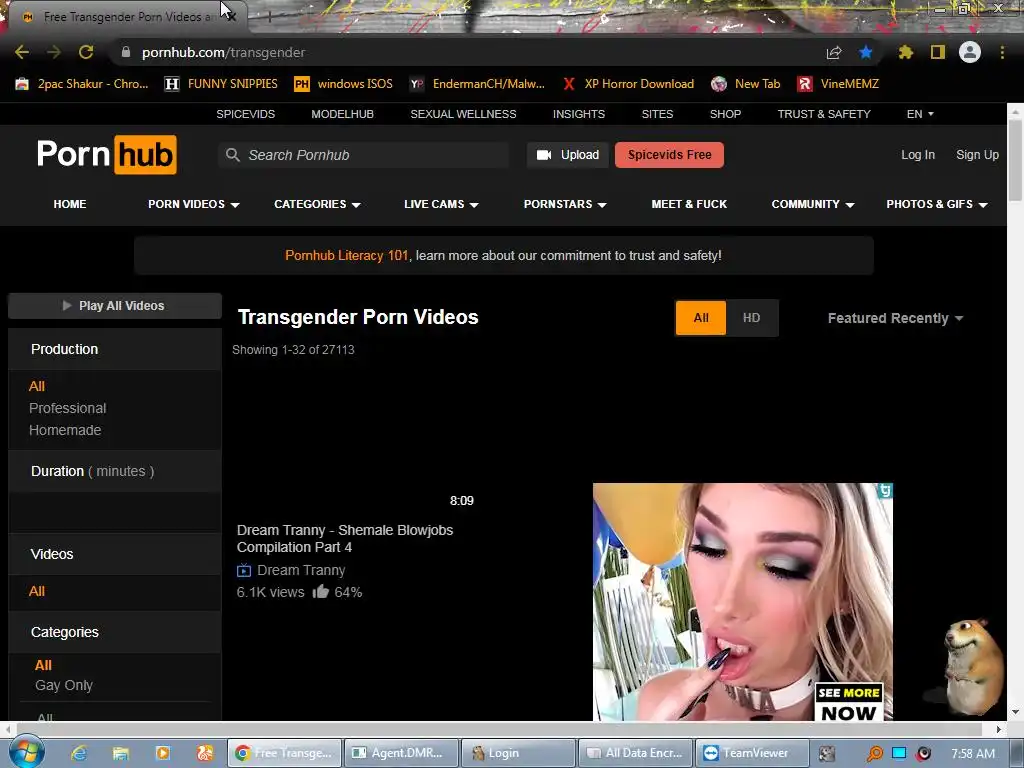Click the browser back arrow

coord(22,52)
